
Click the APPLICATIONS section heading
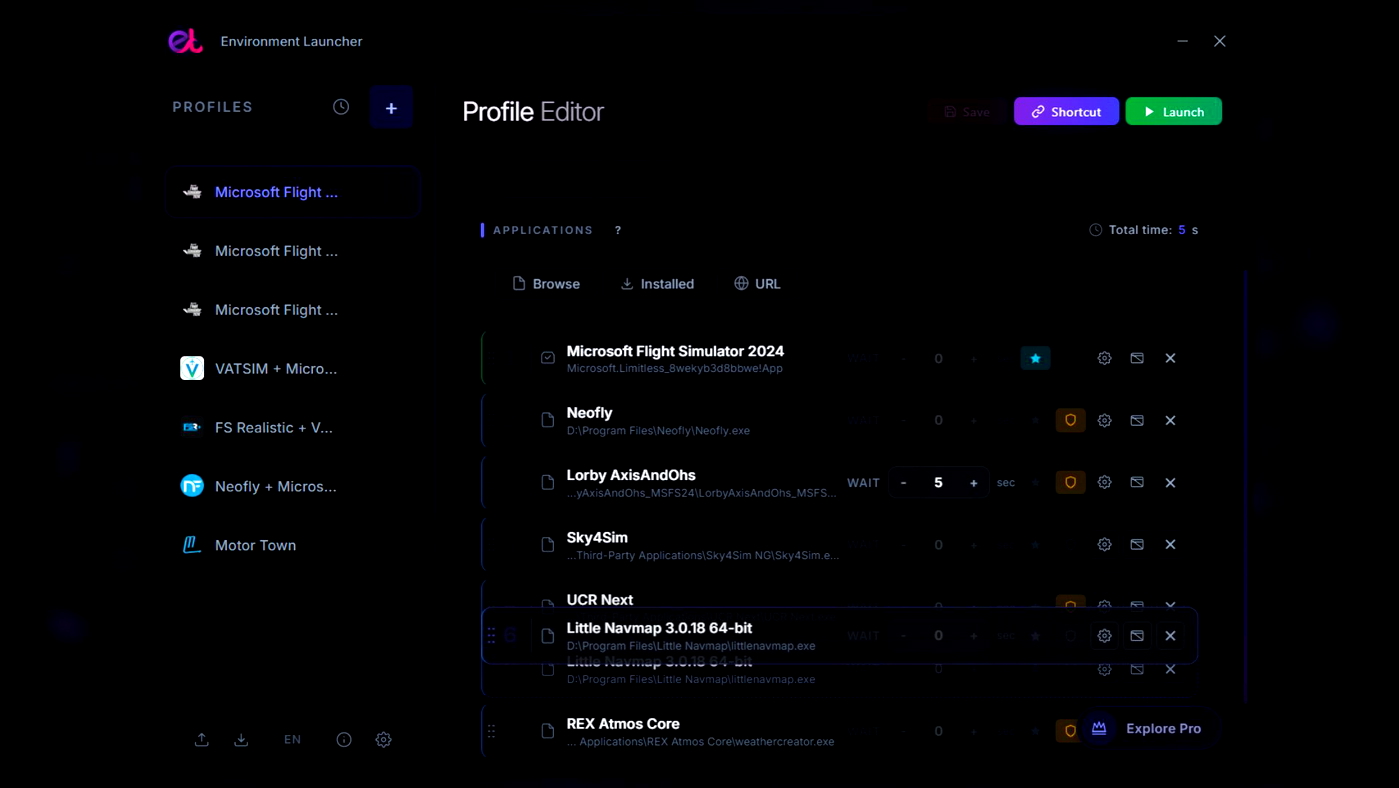(543, 230)
